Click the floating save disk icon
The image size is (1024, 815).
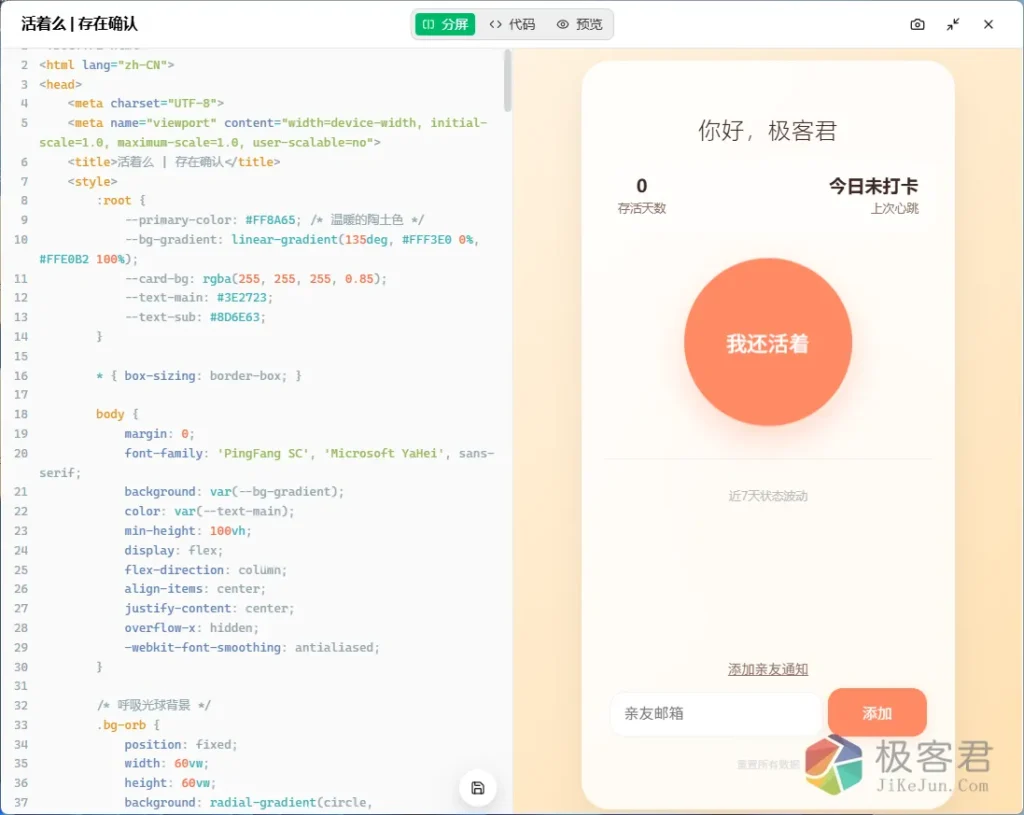(x=478, y=788)
